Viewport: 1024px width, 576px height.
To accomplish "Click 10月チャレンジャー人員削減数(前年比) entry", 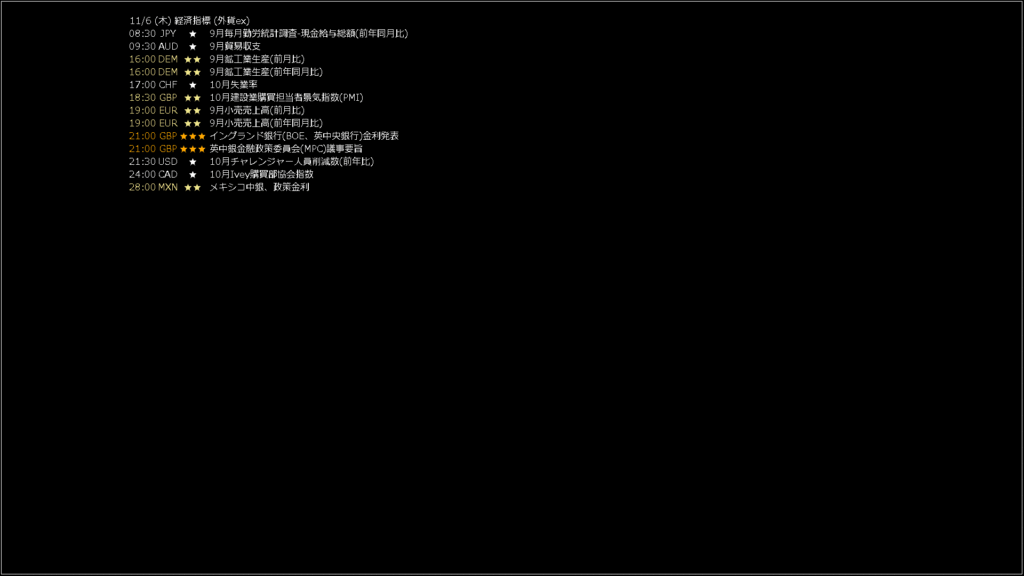I will [291, 161].
